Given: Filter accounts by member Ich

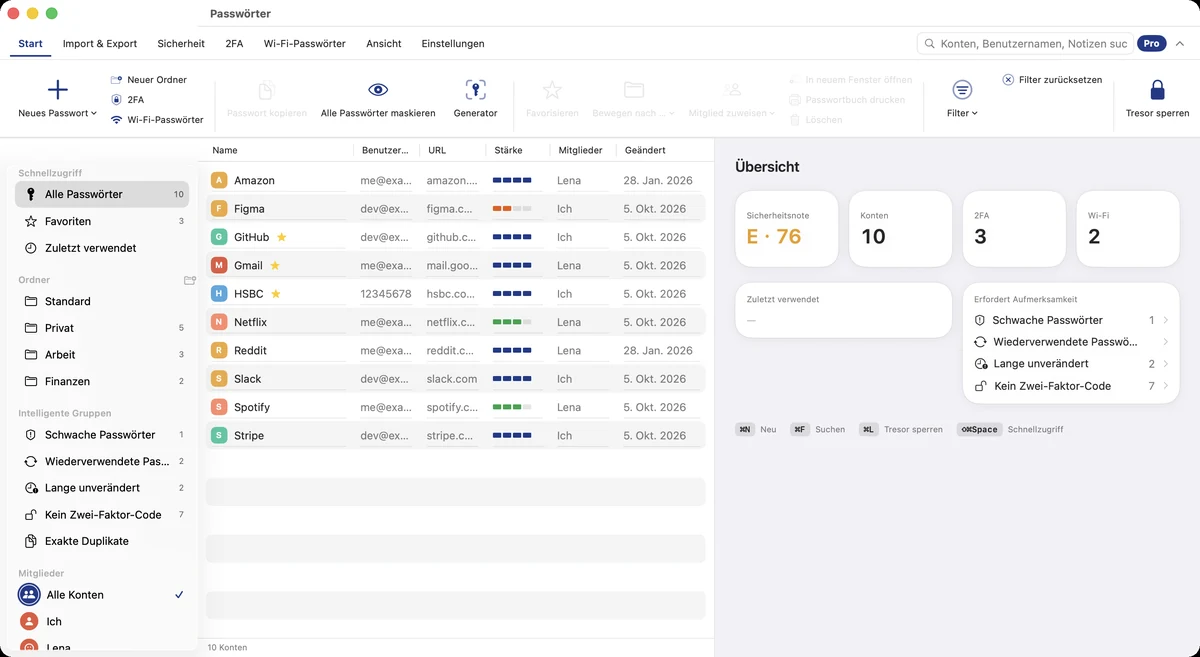Looking at the screenshot, I should click(x=102, y=621).
